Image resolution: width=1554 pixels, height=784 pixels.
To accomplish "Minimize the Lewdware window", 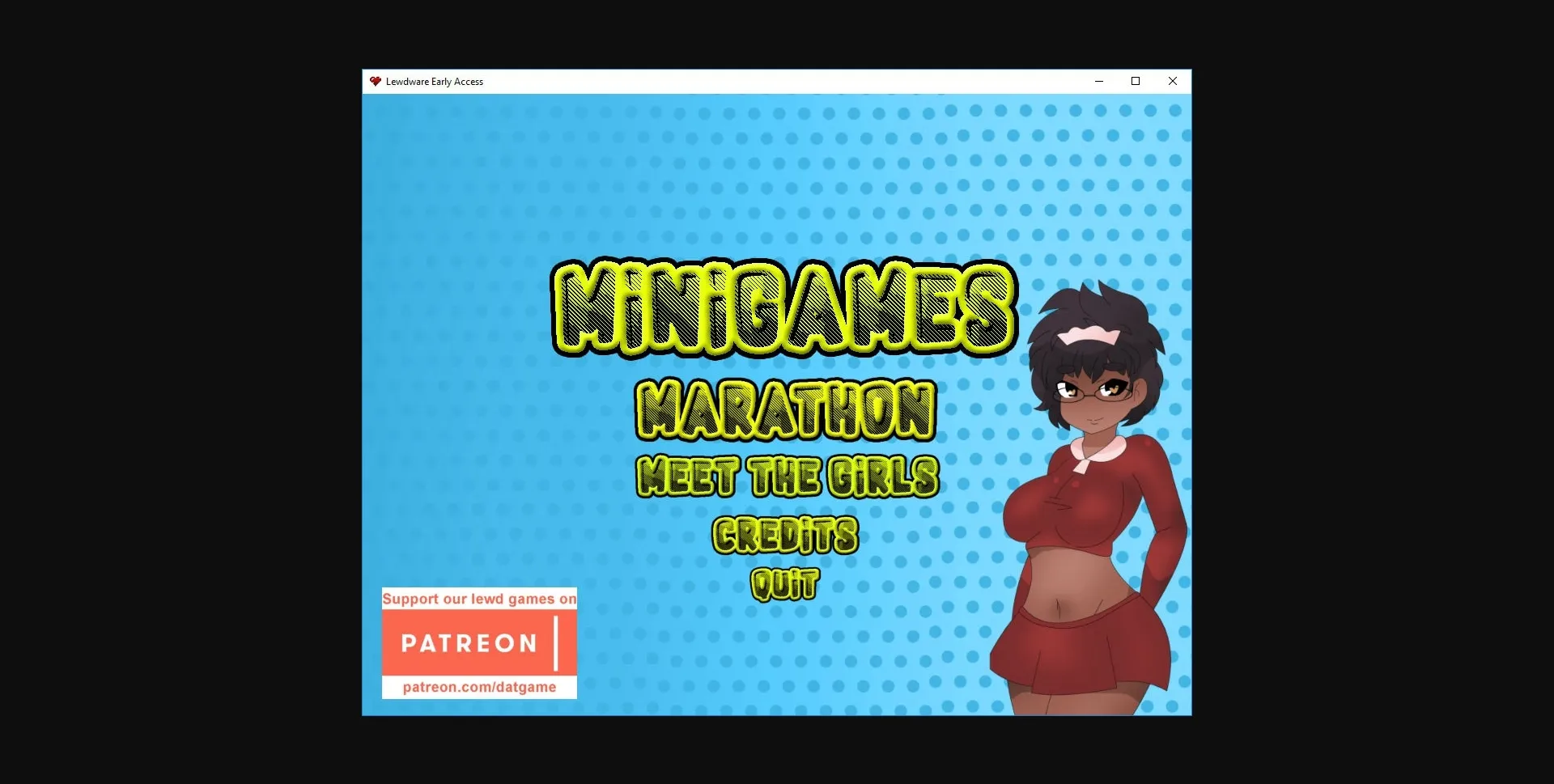I will point(1098,82).
